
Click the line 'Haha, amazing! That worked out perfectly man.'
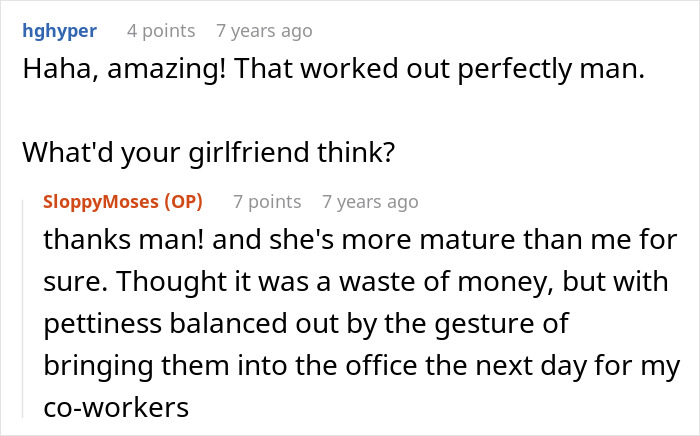coord(333,69)
